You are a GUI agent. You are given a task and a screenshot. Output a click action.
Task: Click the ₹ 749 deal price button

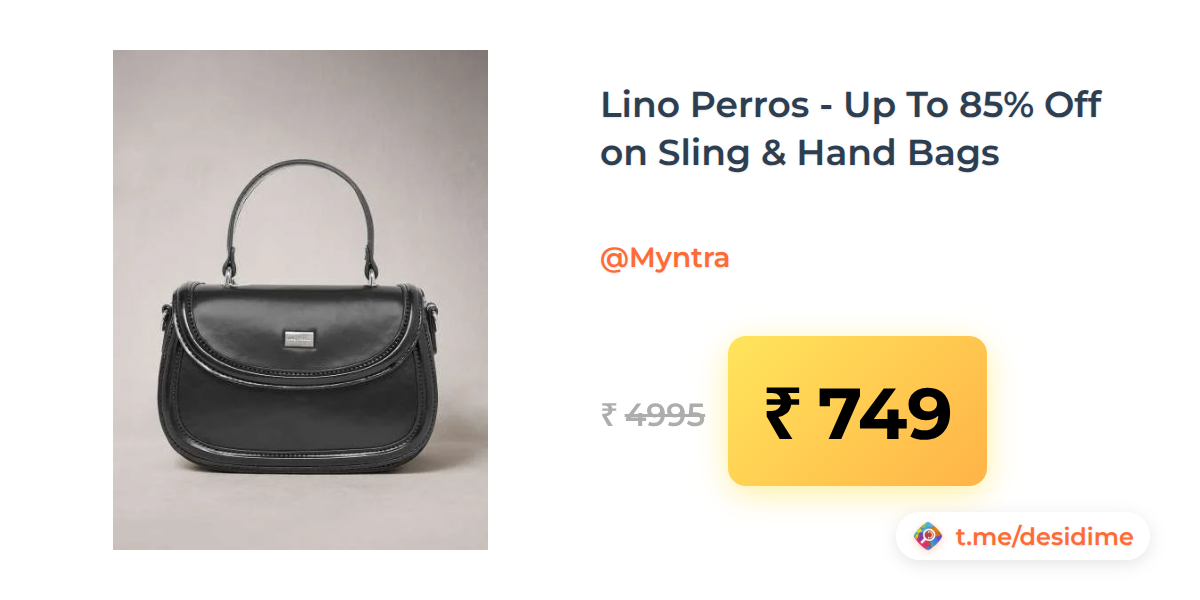point(857,411)
